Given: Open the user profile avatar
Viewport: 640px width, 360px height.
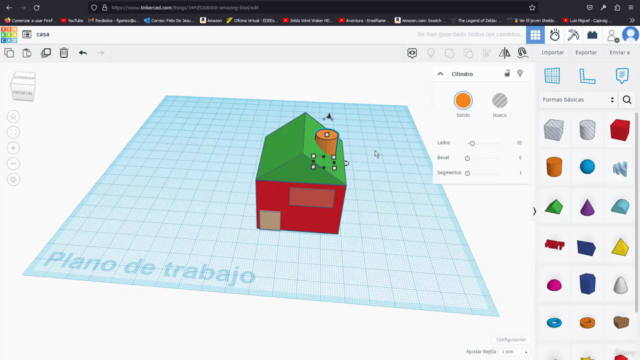Looking at the screenshot, I should [630, 35].
